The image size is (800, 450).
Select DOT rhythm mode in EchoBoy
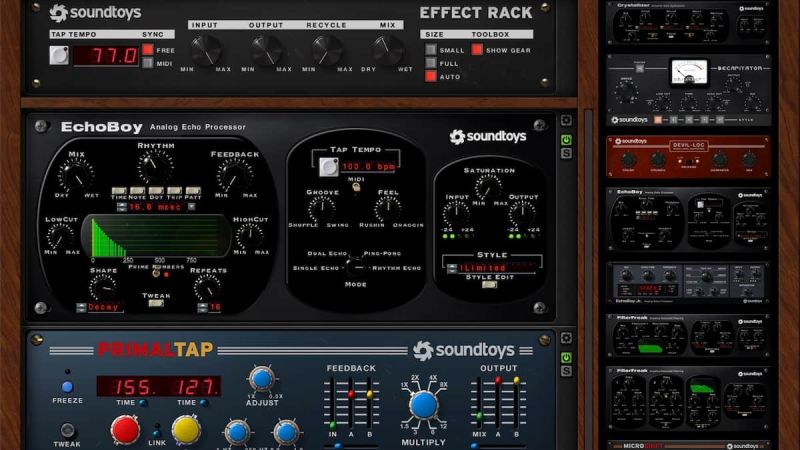156,192
